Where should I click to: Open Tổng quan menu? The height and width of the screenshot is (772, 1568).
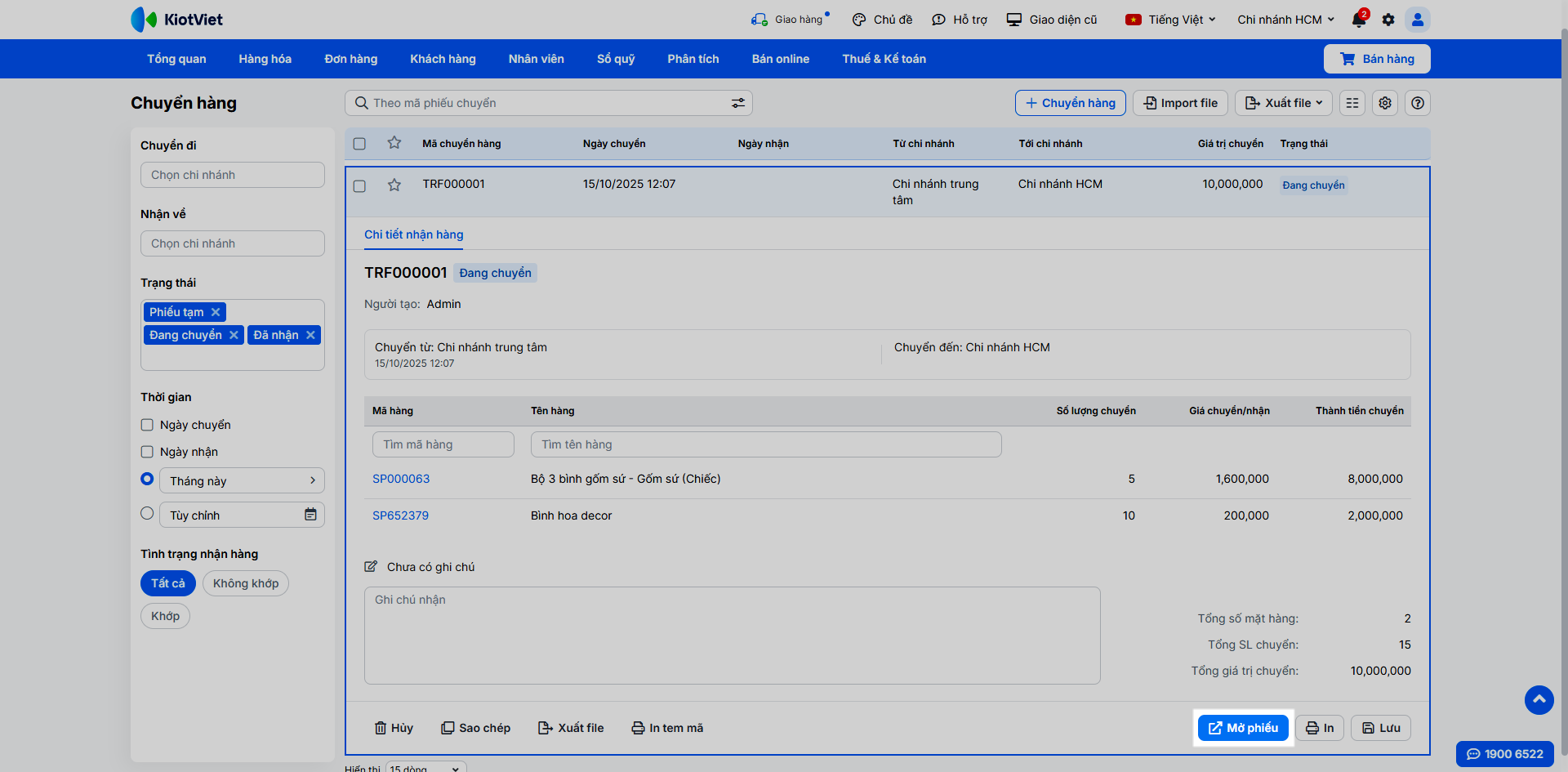coord(176,59)
